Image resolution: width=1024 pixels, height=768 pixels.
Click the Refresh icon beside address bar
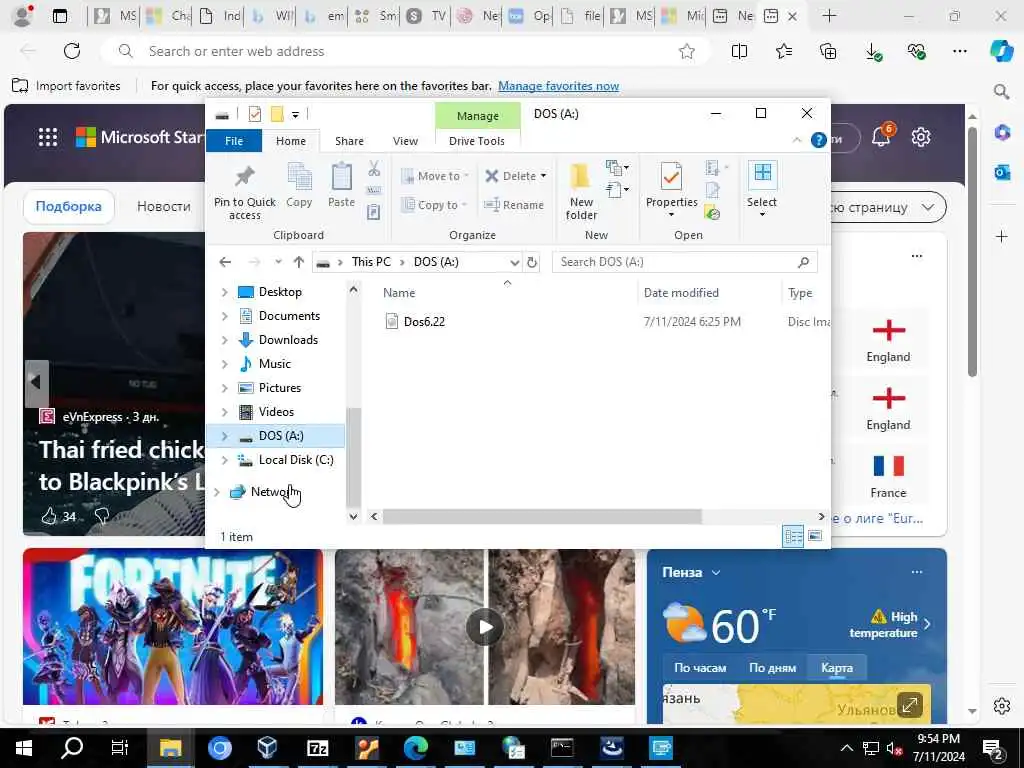pyautogui.click(x=532, y=262)
